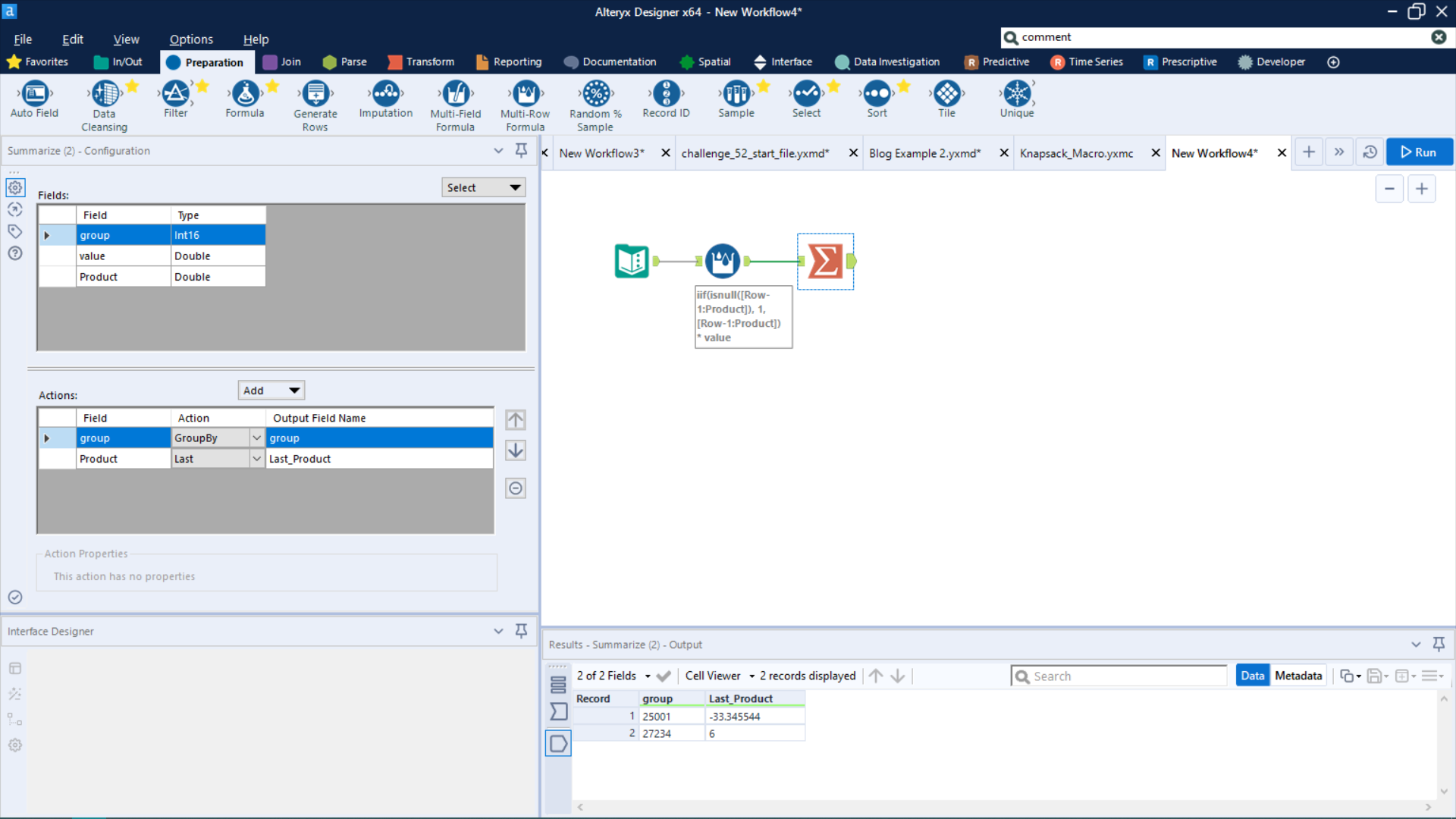Remove the selected action with minus button

coord(516,488)
